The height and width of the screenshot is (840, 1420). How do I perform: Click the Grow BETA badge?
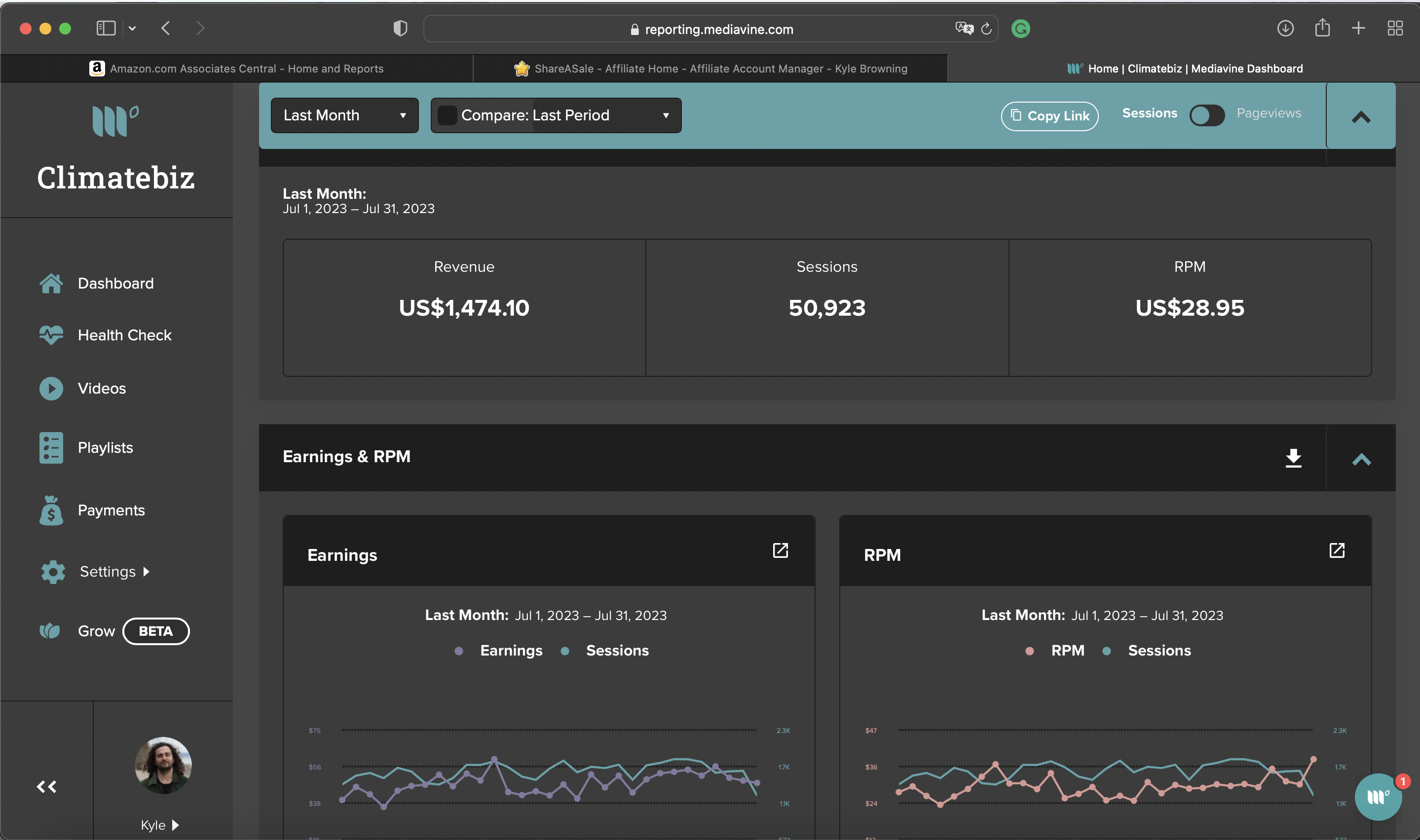click(x=156, y=631)
